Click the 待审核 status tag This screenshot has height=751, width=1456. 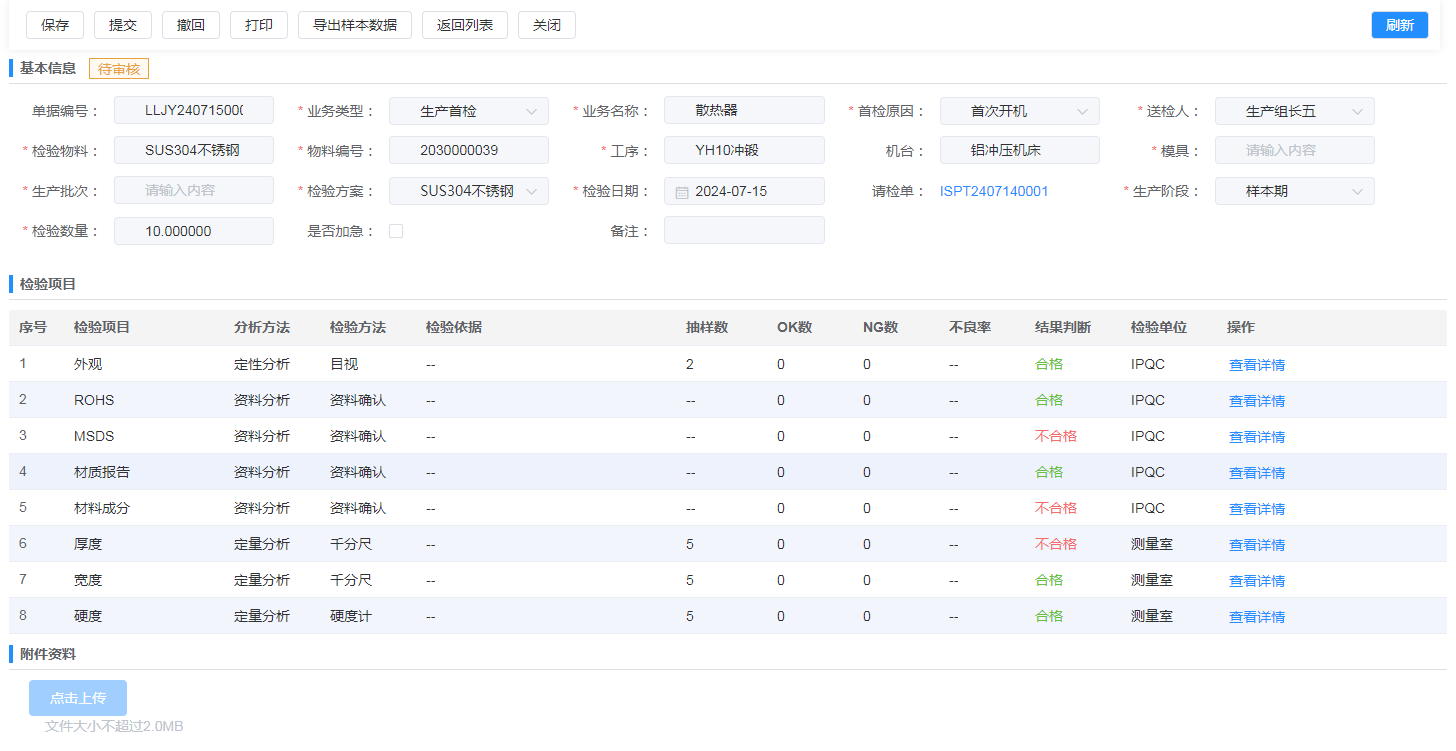[x=119, y=68]
